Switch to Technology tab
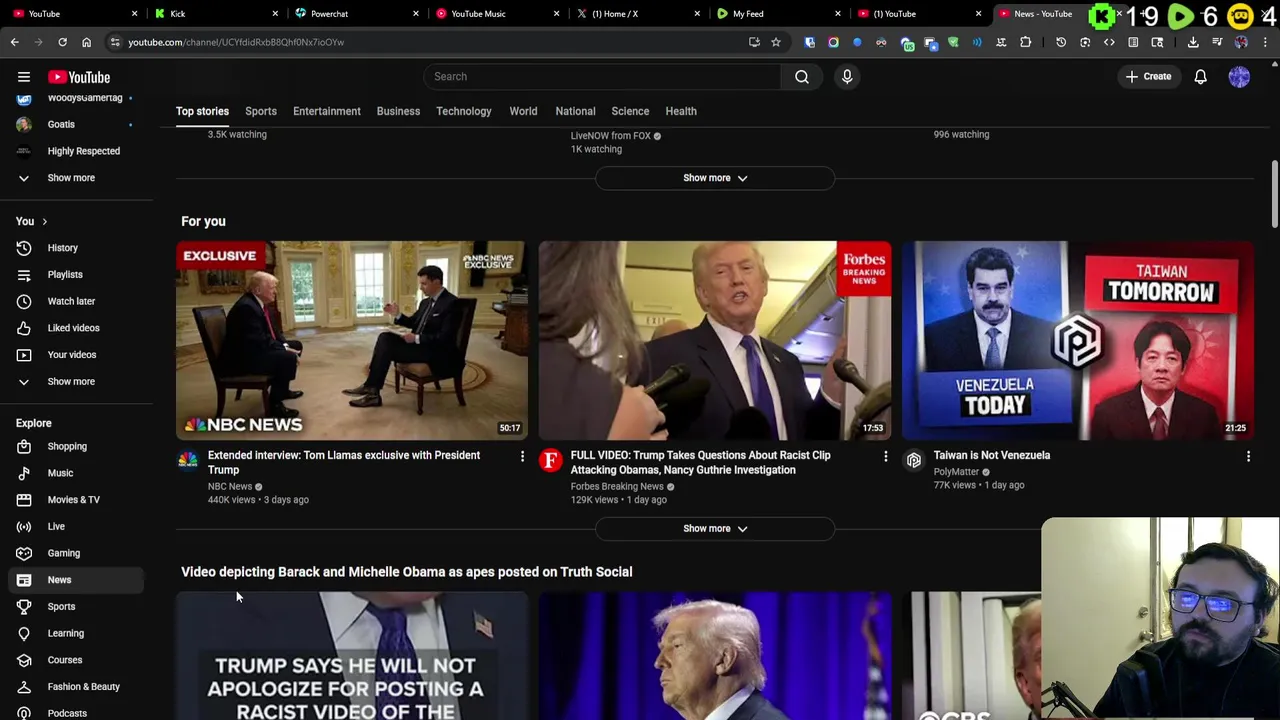 (x=464, y=111)
